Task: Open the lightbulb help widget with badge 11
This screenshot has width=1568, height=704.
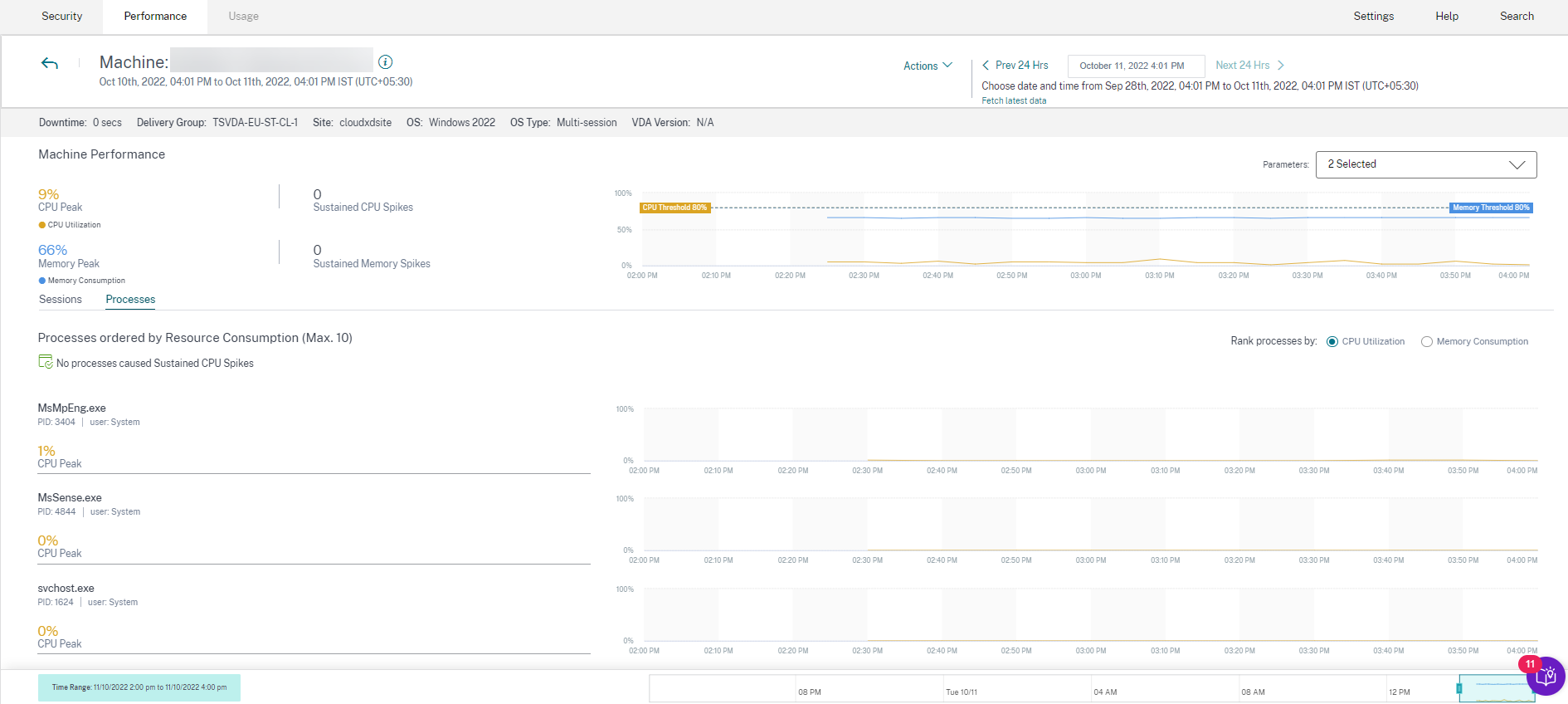Action: (x=1545, y=677)
